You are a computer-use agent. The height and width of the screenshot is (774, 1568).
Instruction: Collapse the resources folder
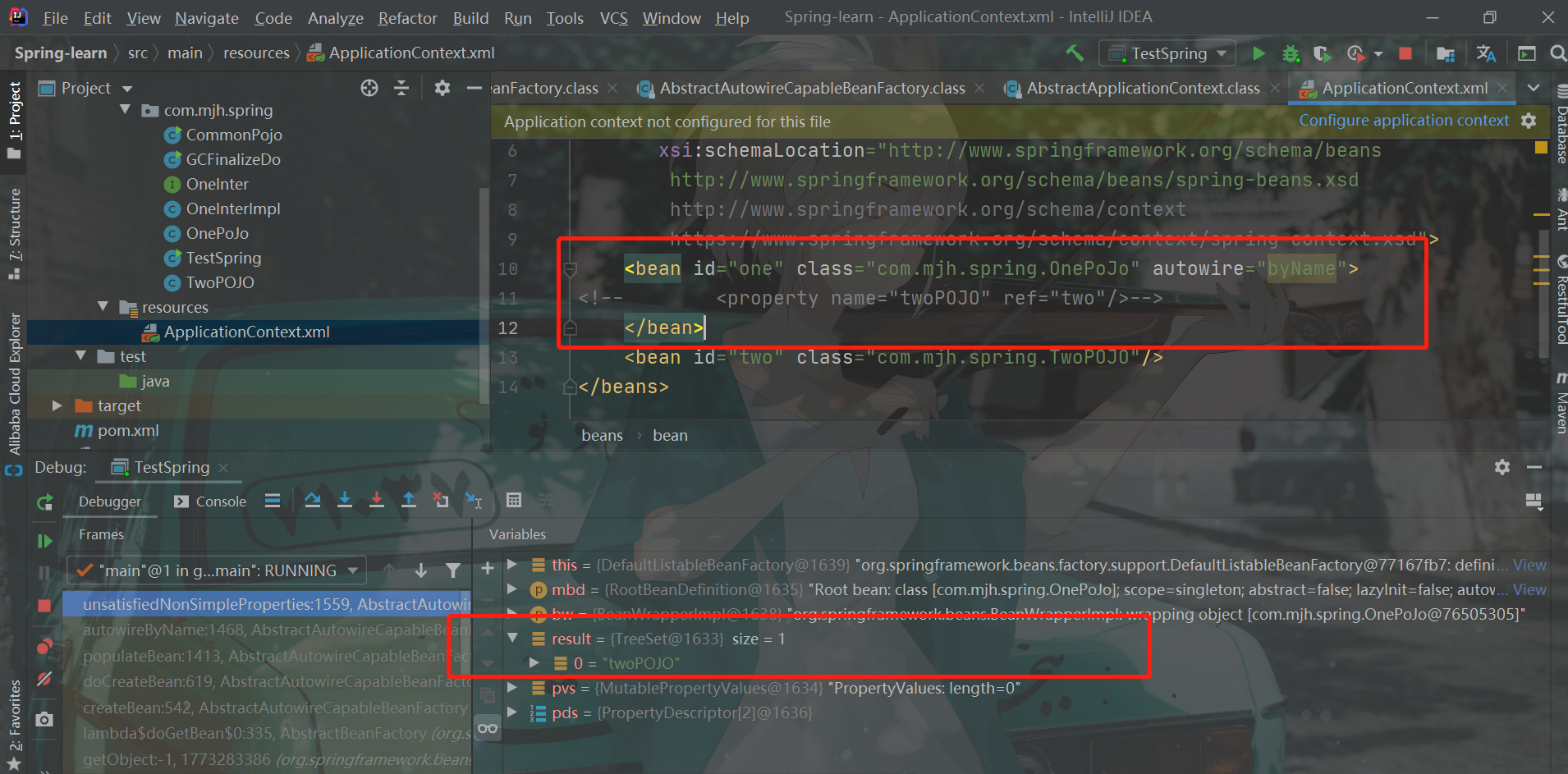click(103, 306)
